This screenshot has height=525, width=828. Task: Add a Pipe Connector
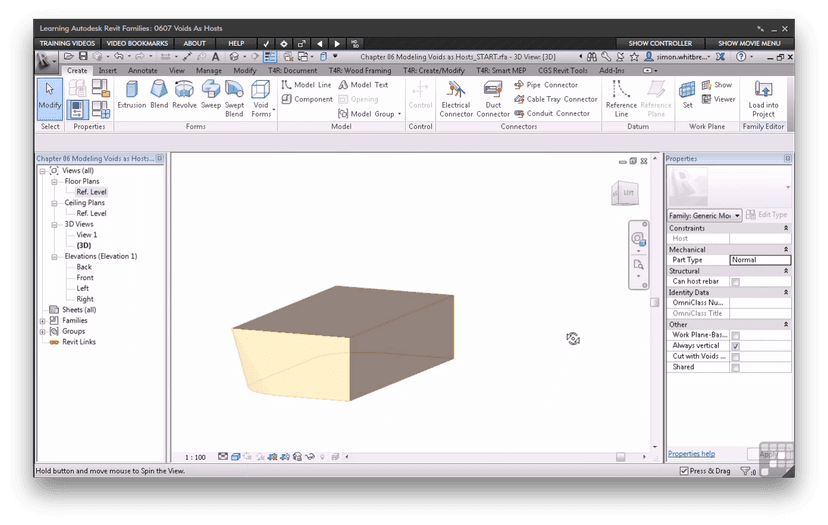click(x=546, y=85)
